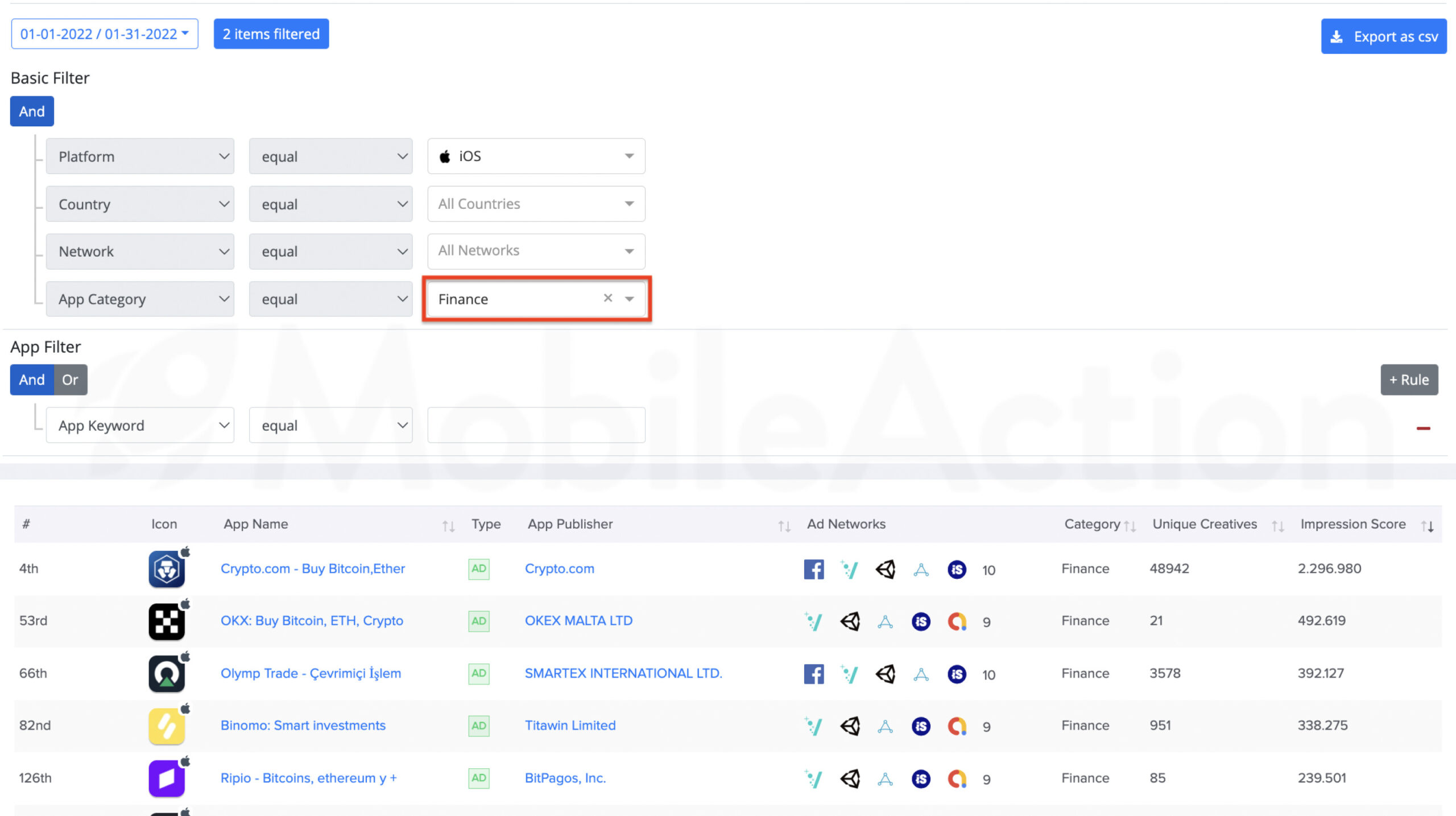The width and height of the screenshot is (1456, 816).
Task: Click AdMob network icon in OKX row
Action: (957, 621)
